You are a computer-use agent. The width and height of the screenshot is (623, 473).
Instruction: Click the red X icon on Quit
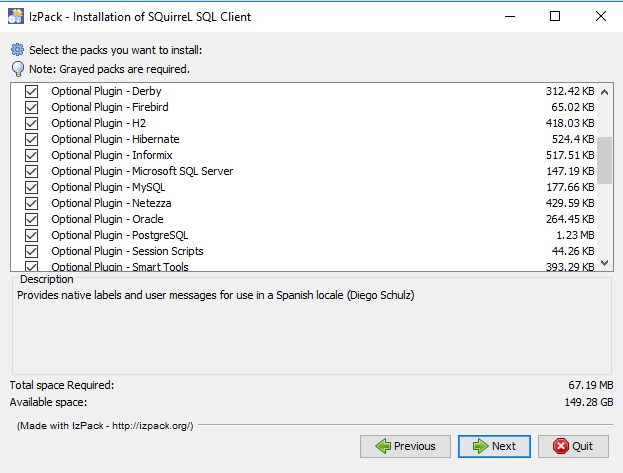(x=561, y=446)
